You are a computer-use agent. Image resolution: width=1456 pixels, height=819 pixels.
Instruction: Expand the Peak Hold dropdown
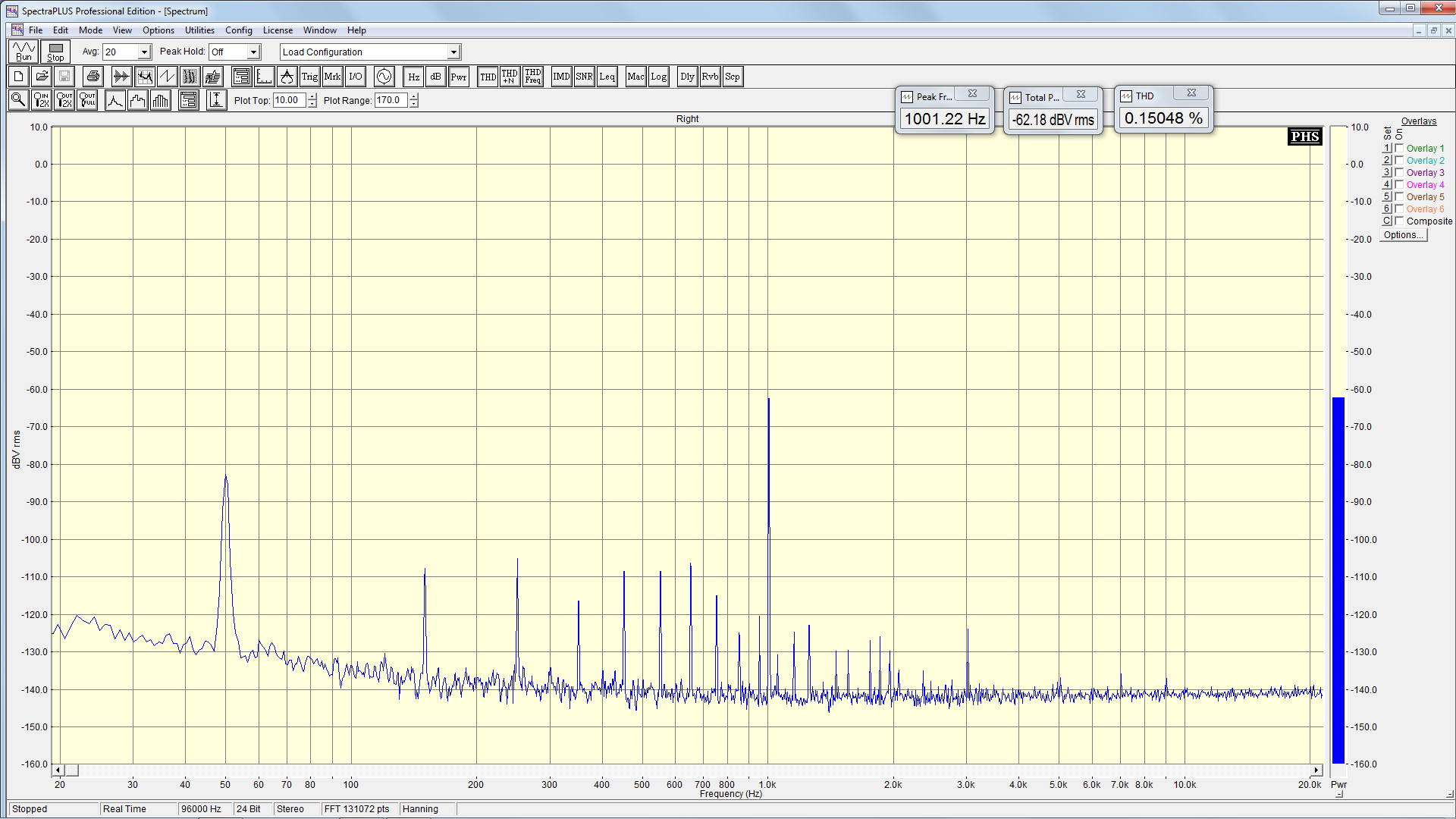[253, 52]
